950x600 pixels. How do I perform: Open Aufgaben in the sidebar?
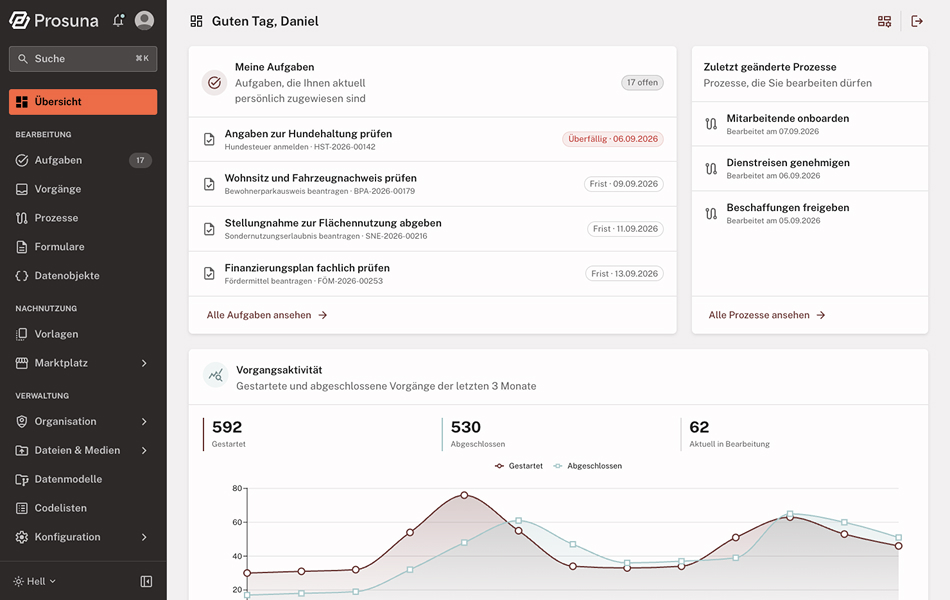(x=83, y=160)
